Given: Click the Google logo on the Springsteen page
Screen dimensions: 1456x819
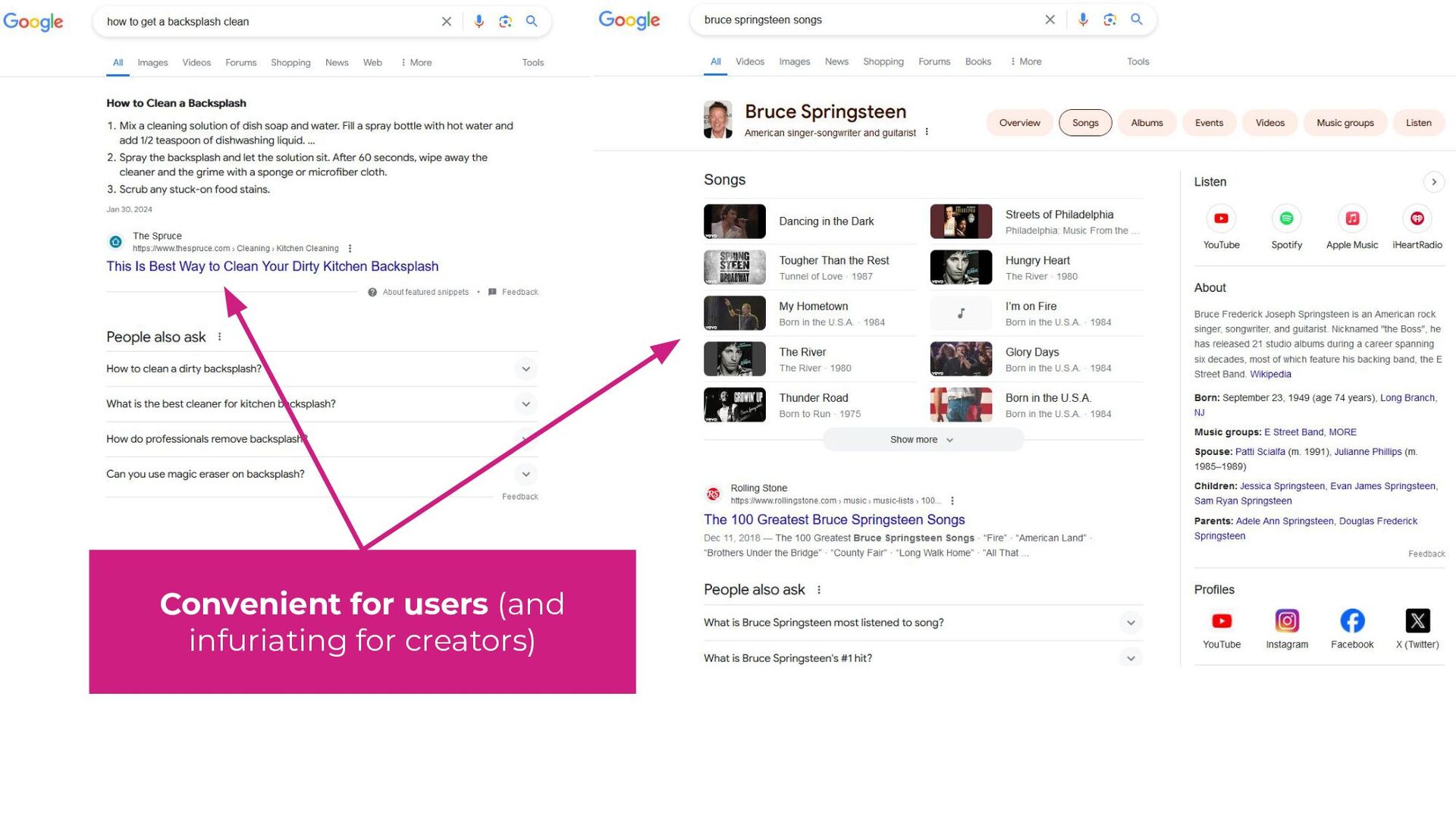Looking at the screenshot, I should coord(629,20).
